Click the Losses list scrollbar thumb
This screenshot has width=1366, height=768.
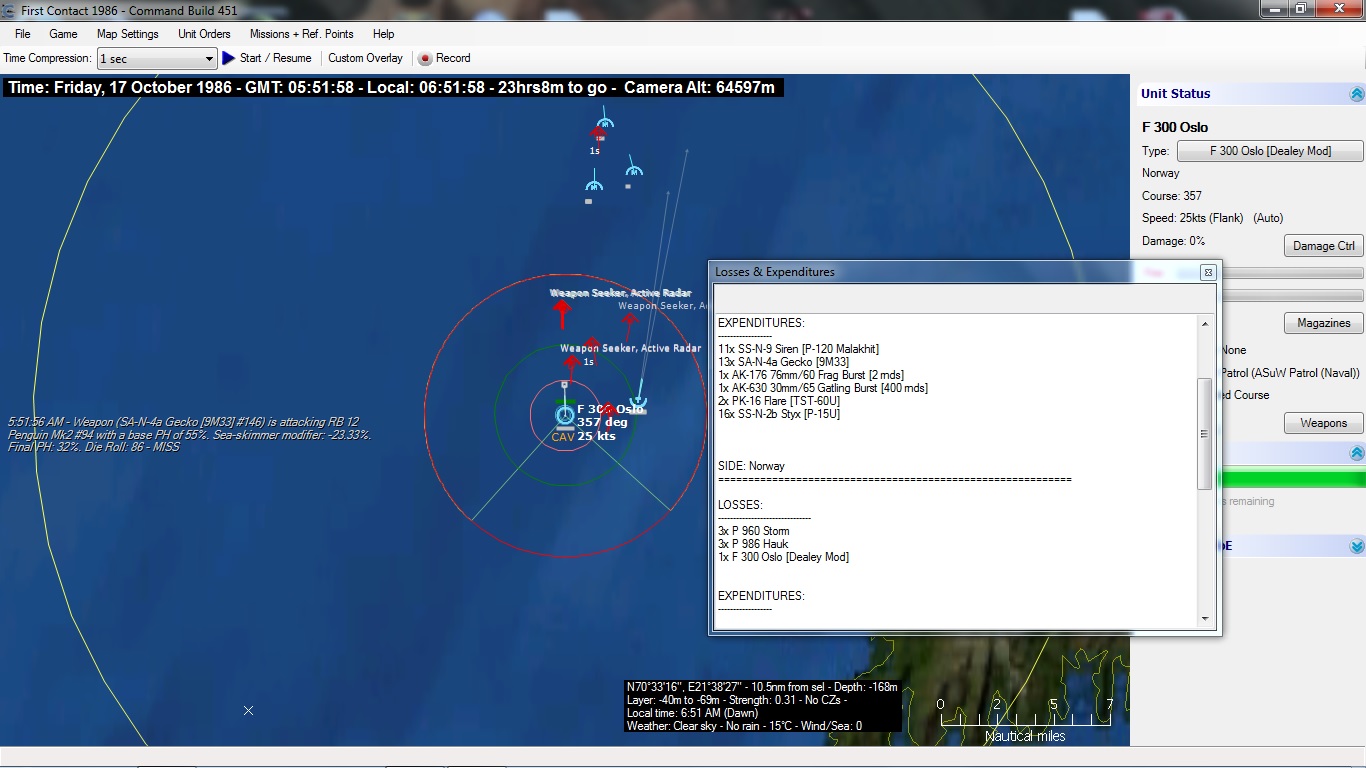click(x=1205, y=433)
